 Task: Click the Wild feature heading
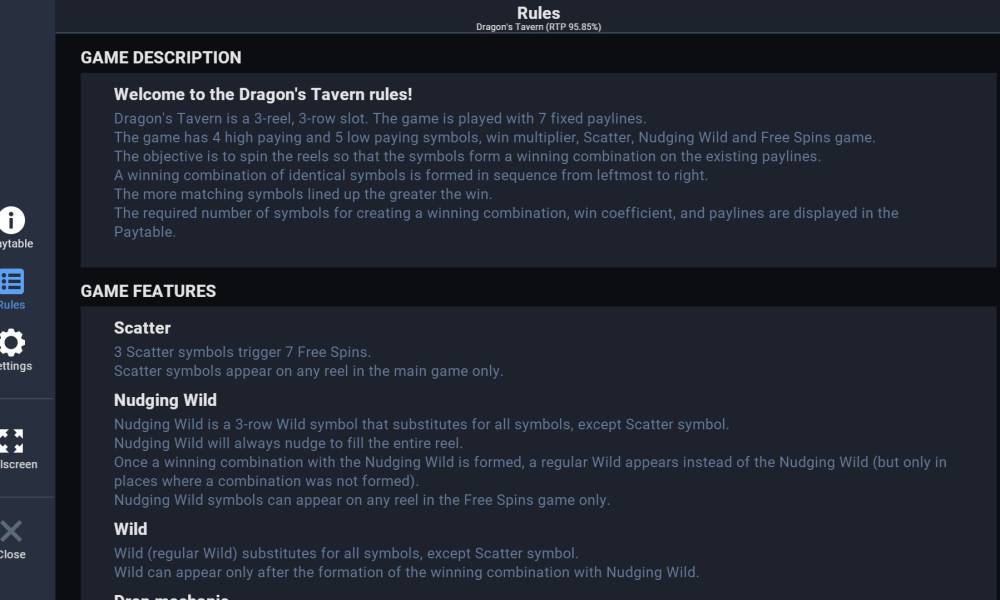(x=130, y=529)
